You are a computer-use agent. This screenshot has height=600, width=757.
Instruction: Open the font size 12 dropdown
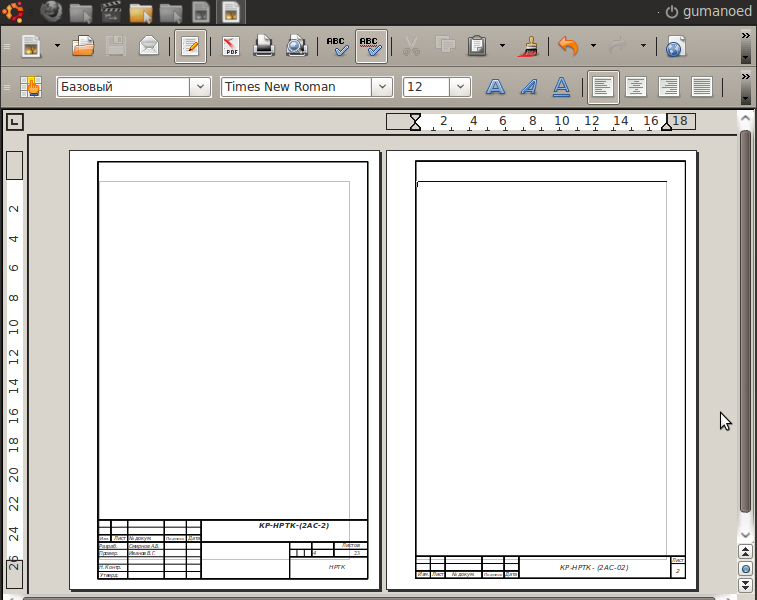click(460, 87)
